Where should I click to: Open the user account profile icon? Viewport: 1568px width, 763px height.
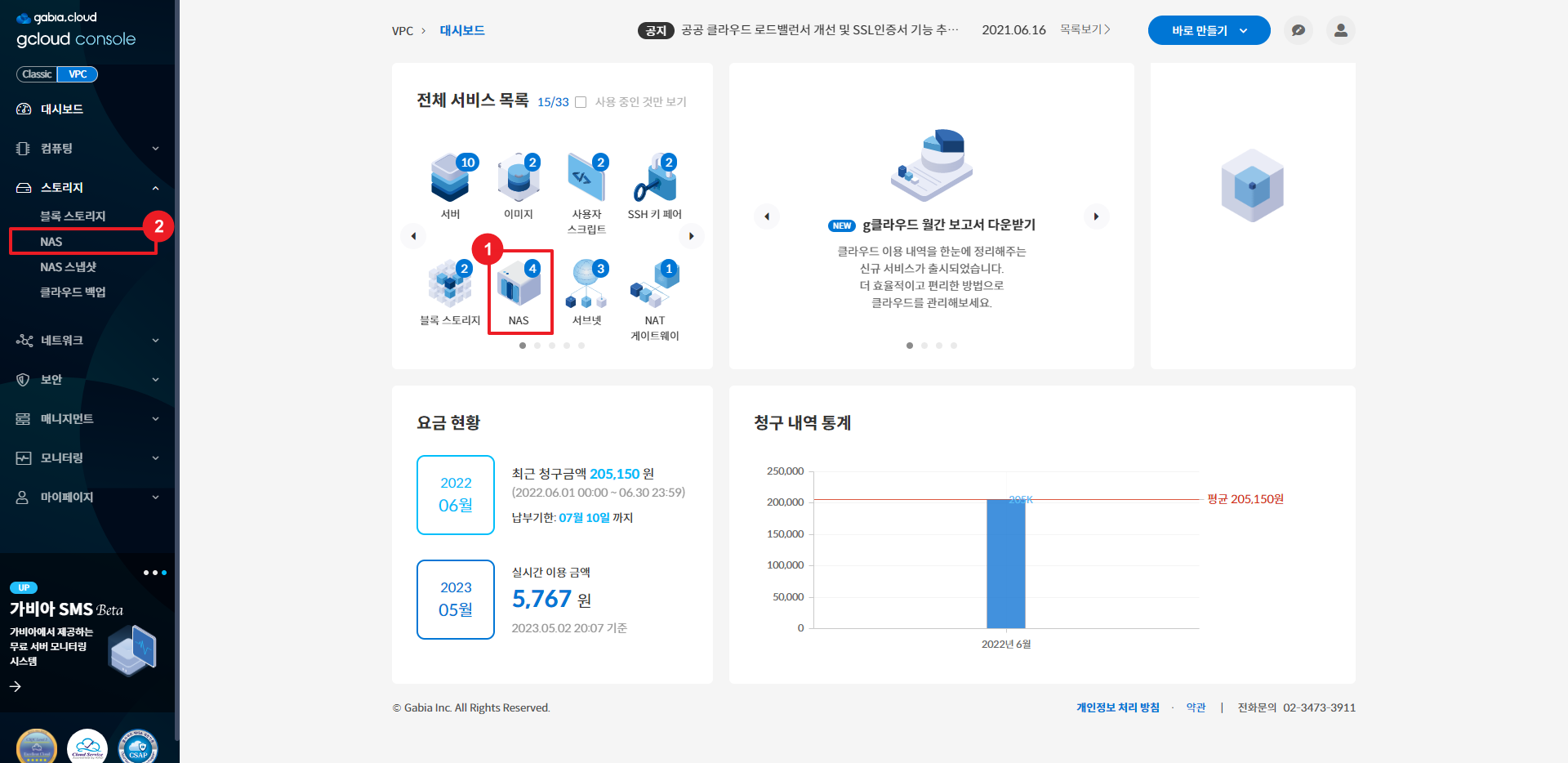point(1340,30)
